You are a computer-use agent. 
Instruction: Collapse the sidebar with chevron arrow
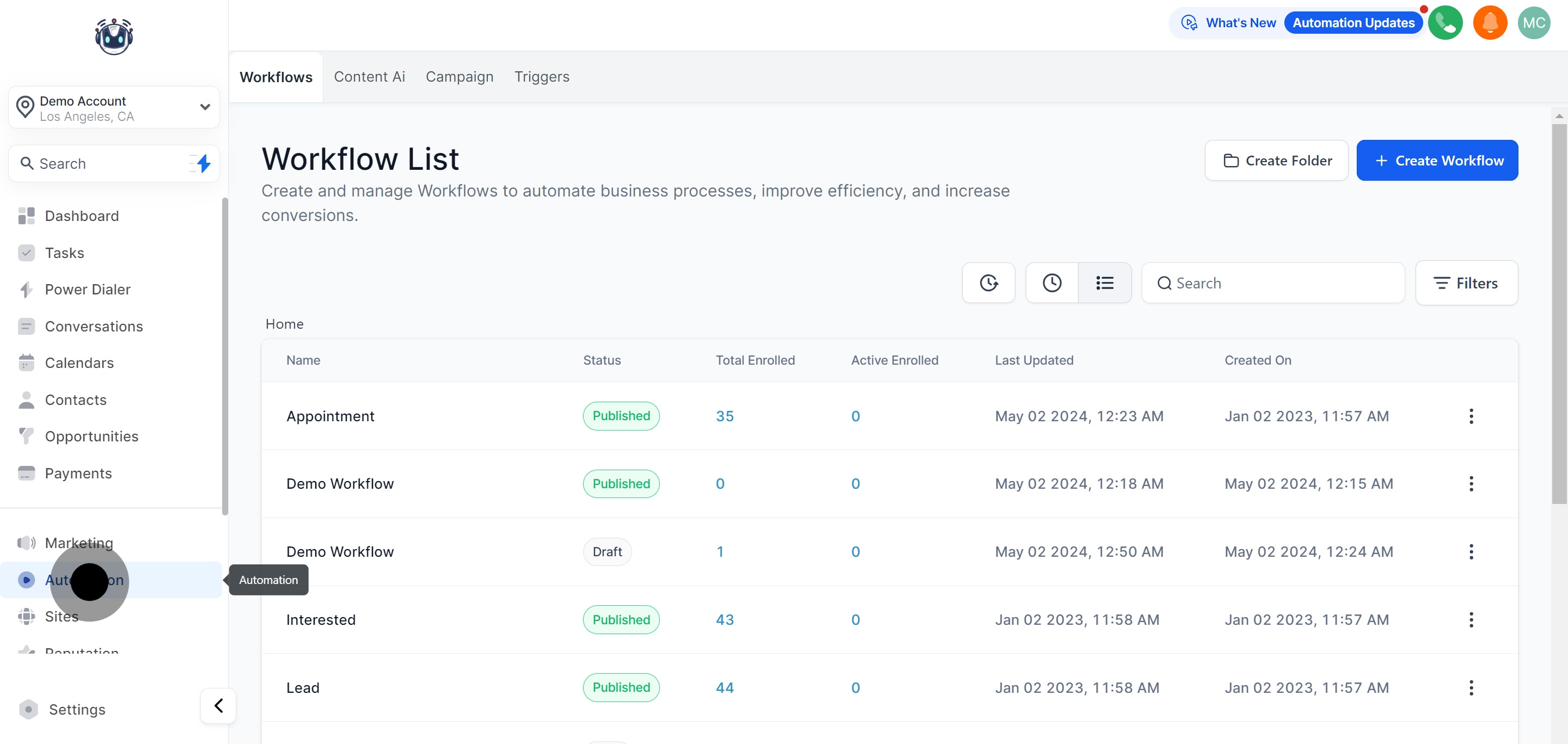click(x=218, y=706)
